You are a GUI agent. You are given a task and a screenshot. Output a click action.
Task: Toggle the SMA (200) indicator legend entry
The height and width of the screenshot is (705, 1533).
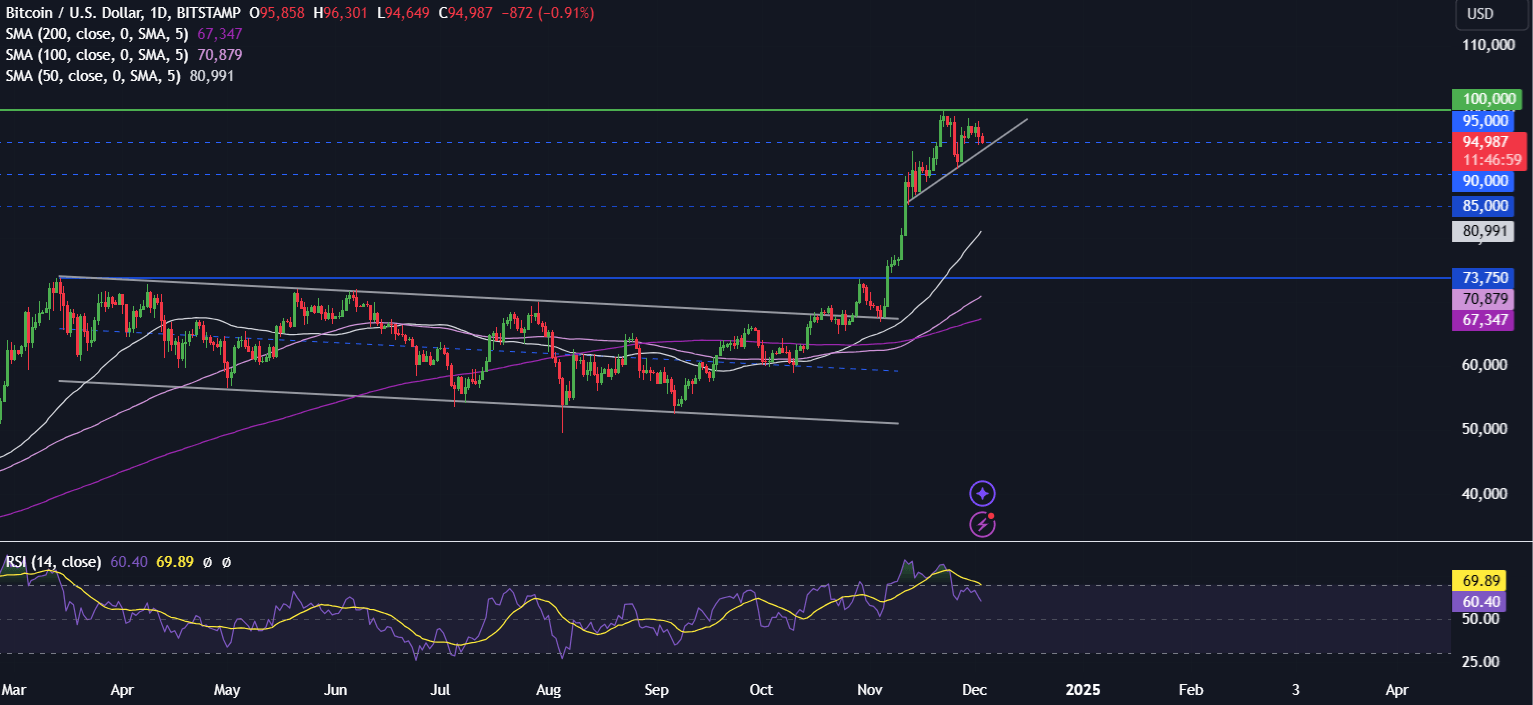pos(95,34)
